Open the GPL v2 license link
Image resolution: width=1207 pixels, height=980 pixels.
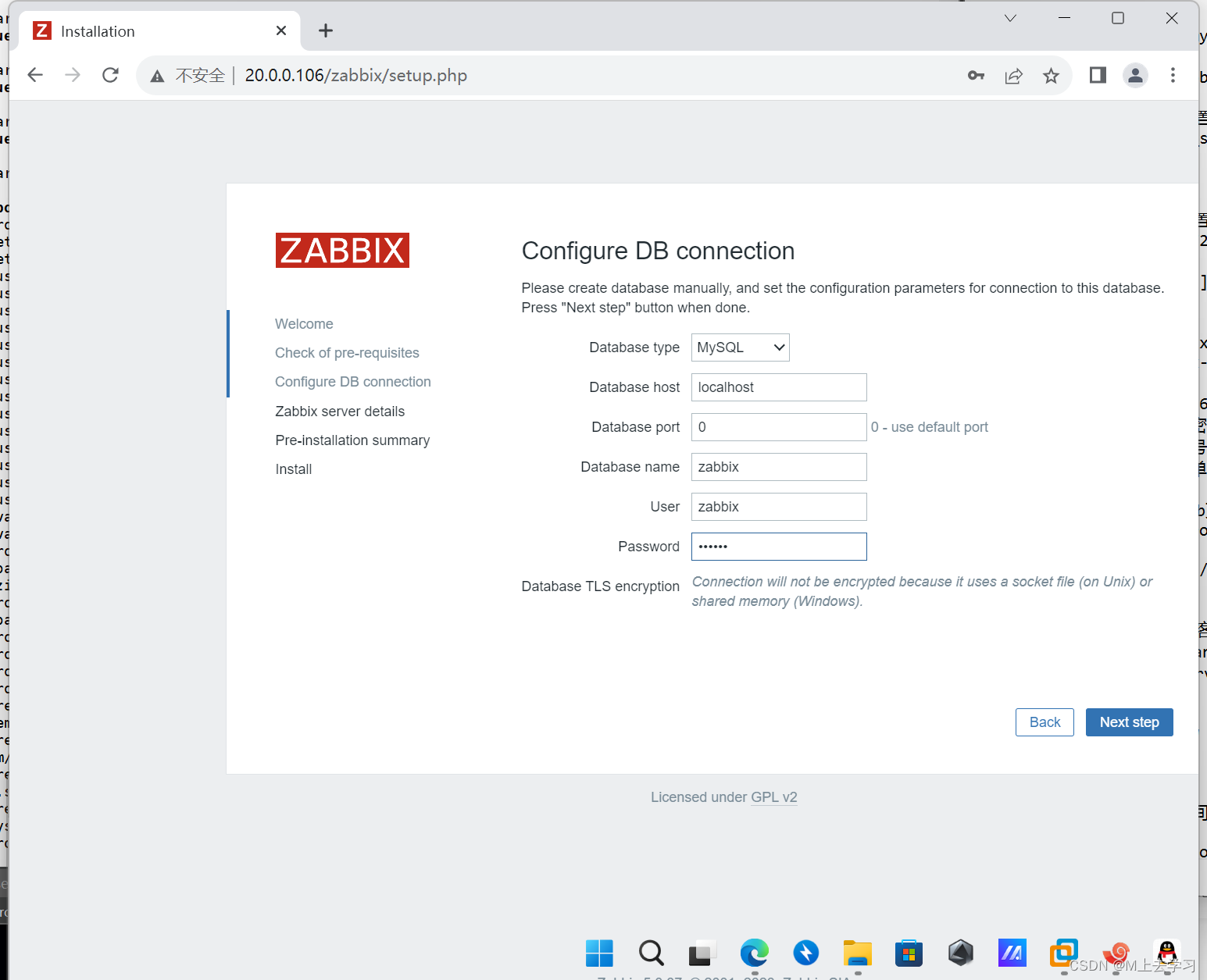(773, 797)
